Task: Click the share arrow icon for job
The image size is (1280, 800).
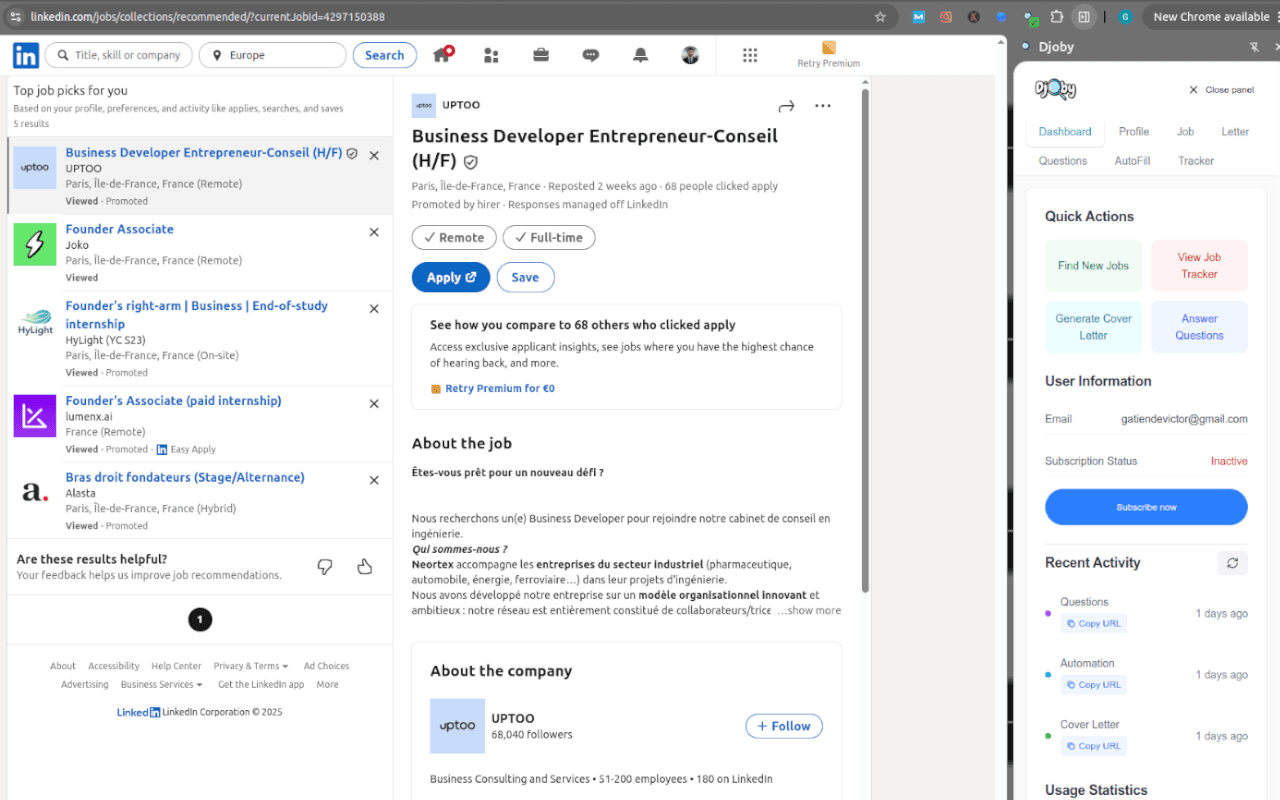Action: [x=786, y=106]
